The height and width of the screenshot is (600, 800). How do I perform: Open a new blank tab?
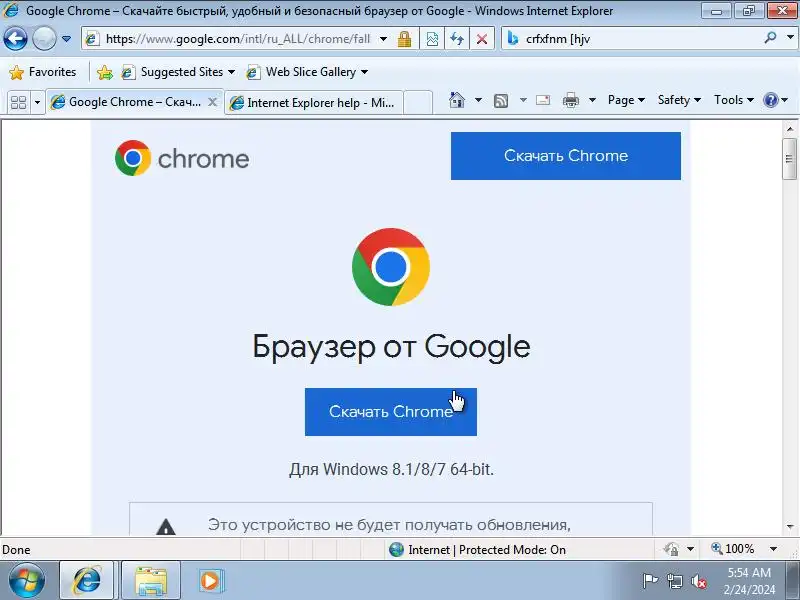[x=418, y=103]
